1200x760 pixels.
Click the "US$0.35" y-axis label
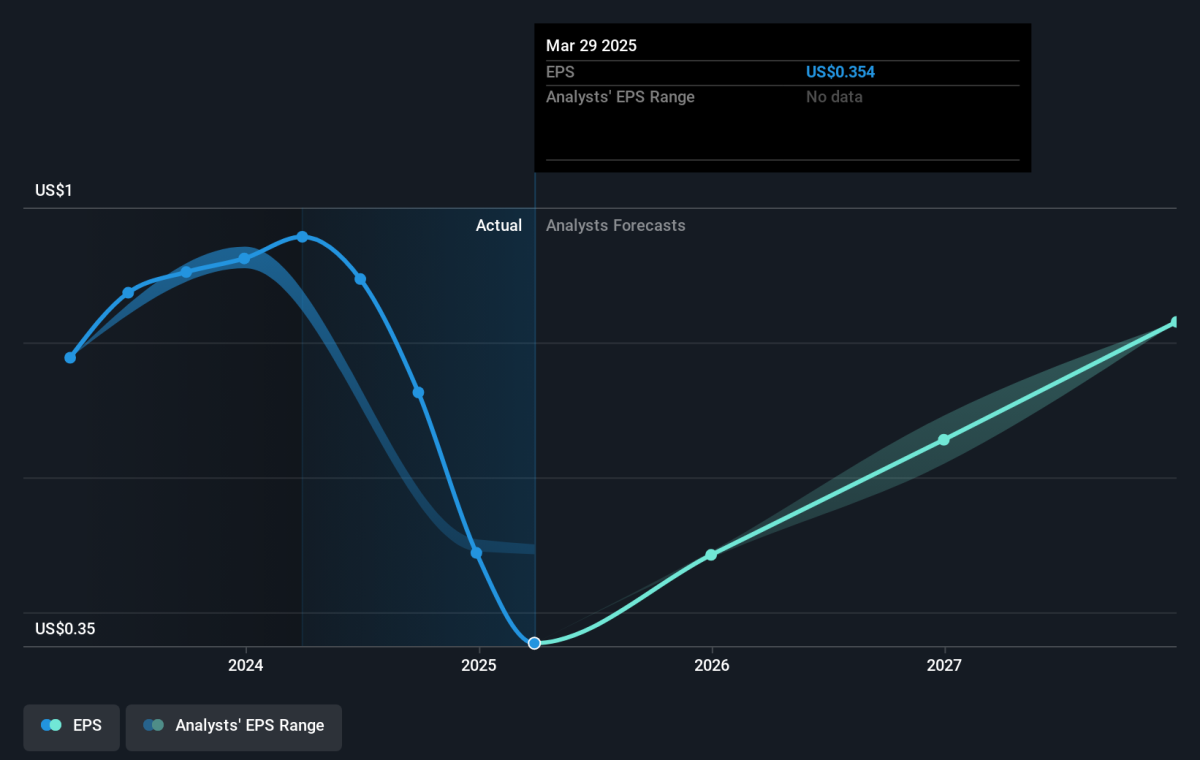pyautogui.click(x=66, y=629)
